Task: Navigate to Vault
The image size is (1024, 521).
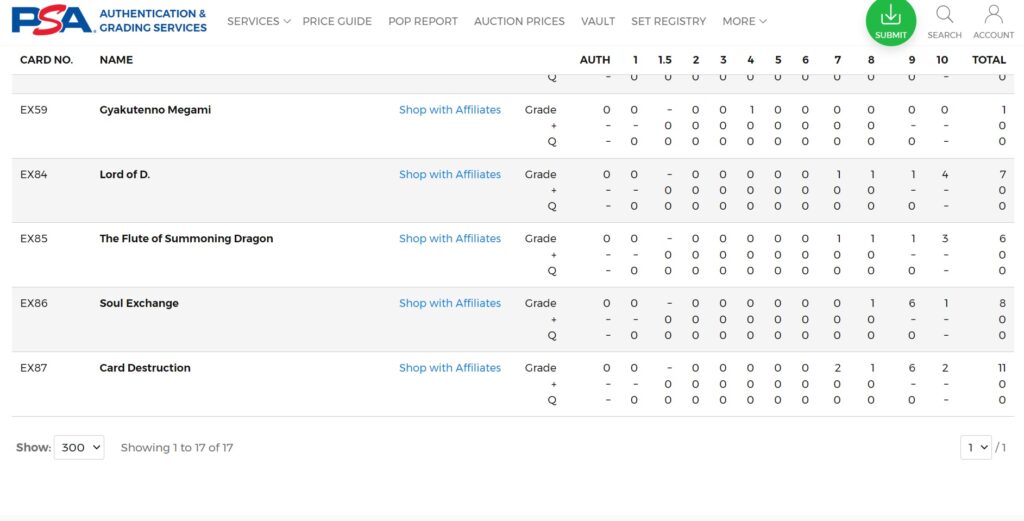Action: point(598,21)
